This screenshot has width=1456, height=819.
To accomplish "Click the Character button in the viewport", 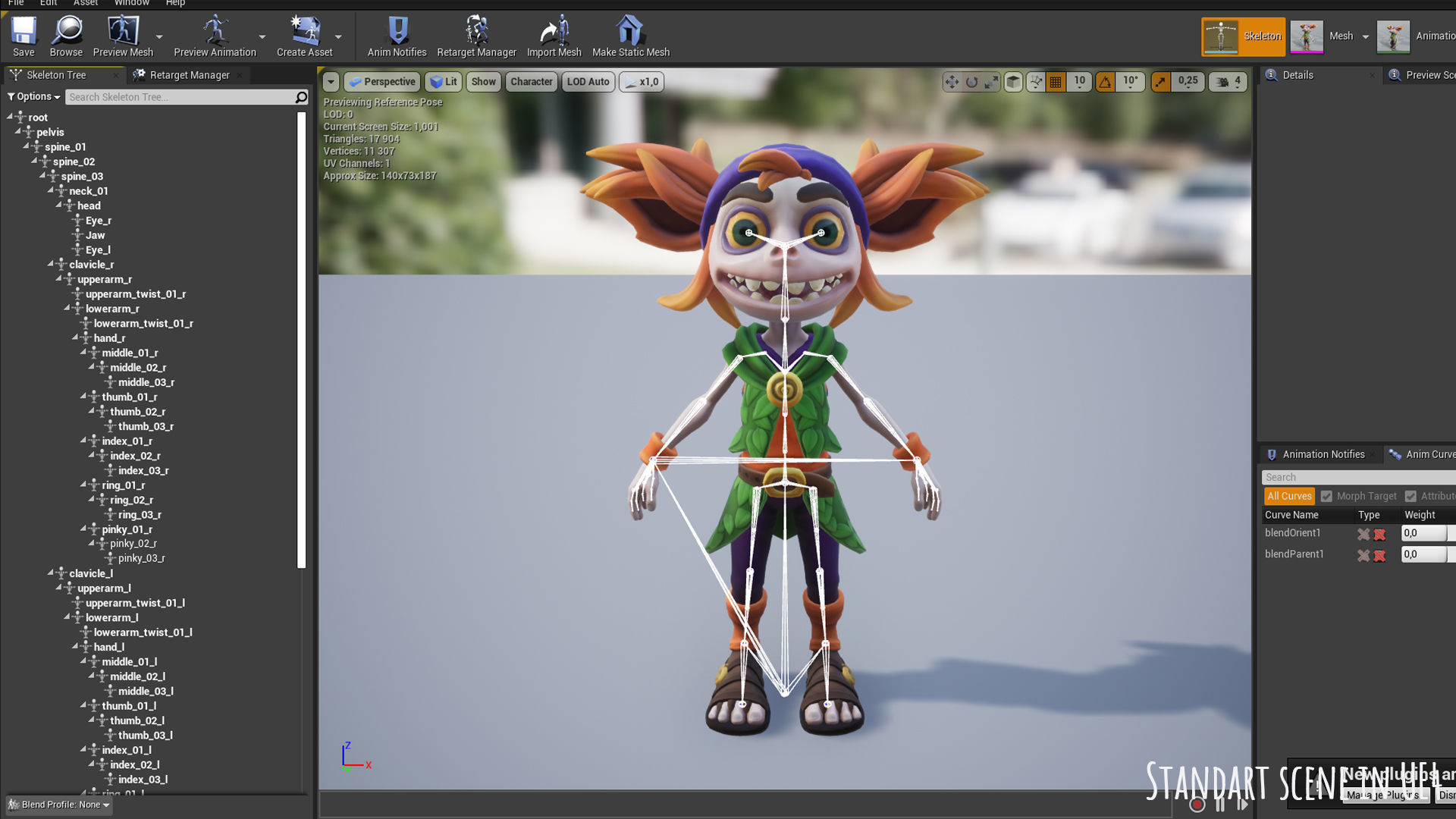I will point(531,82).
